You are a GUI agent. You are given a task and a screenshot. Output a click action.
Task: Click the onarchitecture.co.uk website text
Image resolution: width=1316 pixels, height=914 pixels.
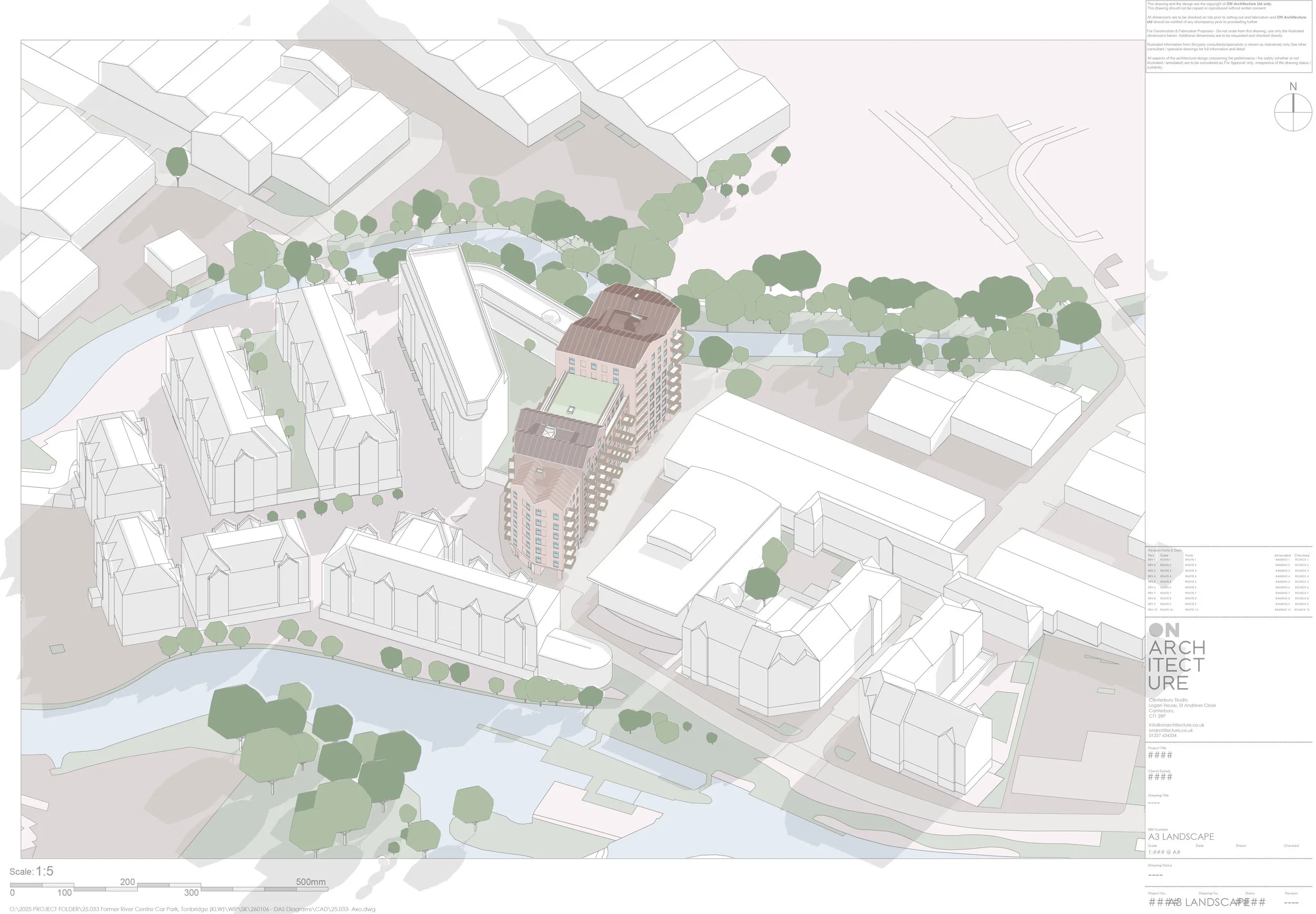pos(1170,730)
